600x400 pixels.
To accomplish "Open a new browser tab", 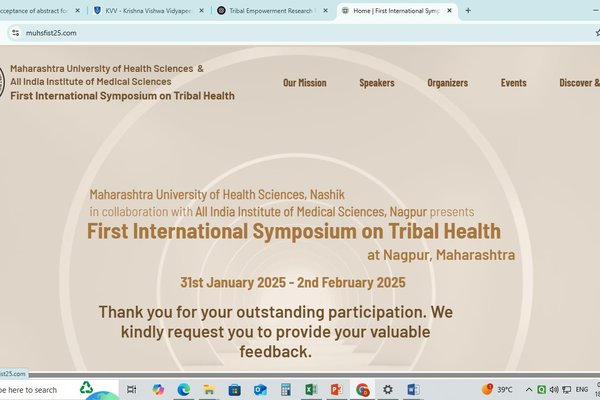I will 468,10.
